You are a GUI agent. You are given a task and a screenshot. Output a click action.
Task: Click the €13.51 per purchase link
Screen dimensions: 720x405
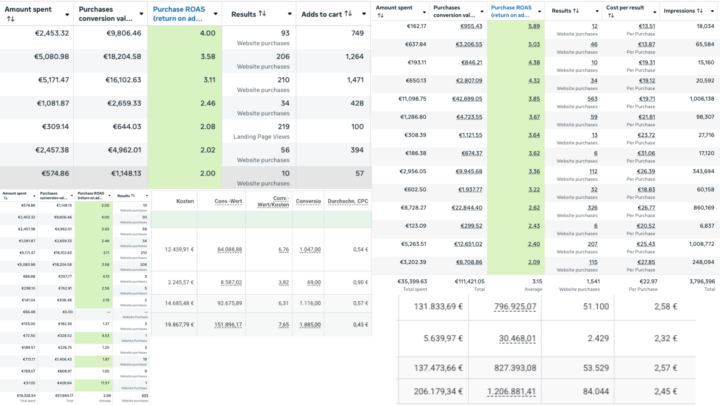(x=647, y=26)
